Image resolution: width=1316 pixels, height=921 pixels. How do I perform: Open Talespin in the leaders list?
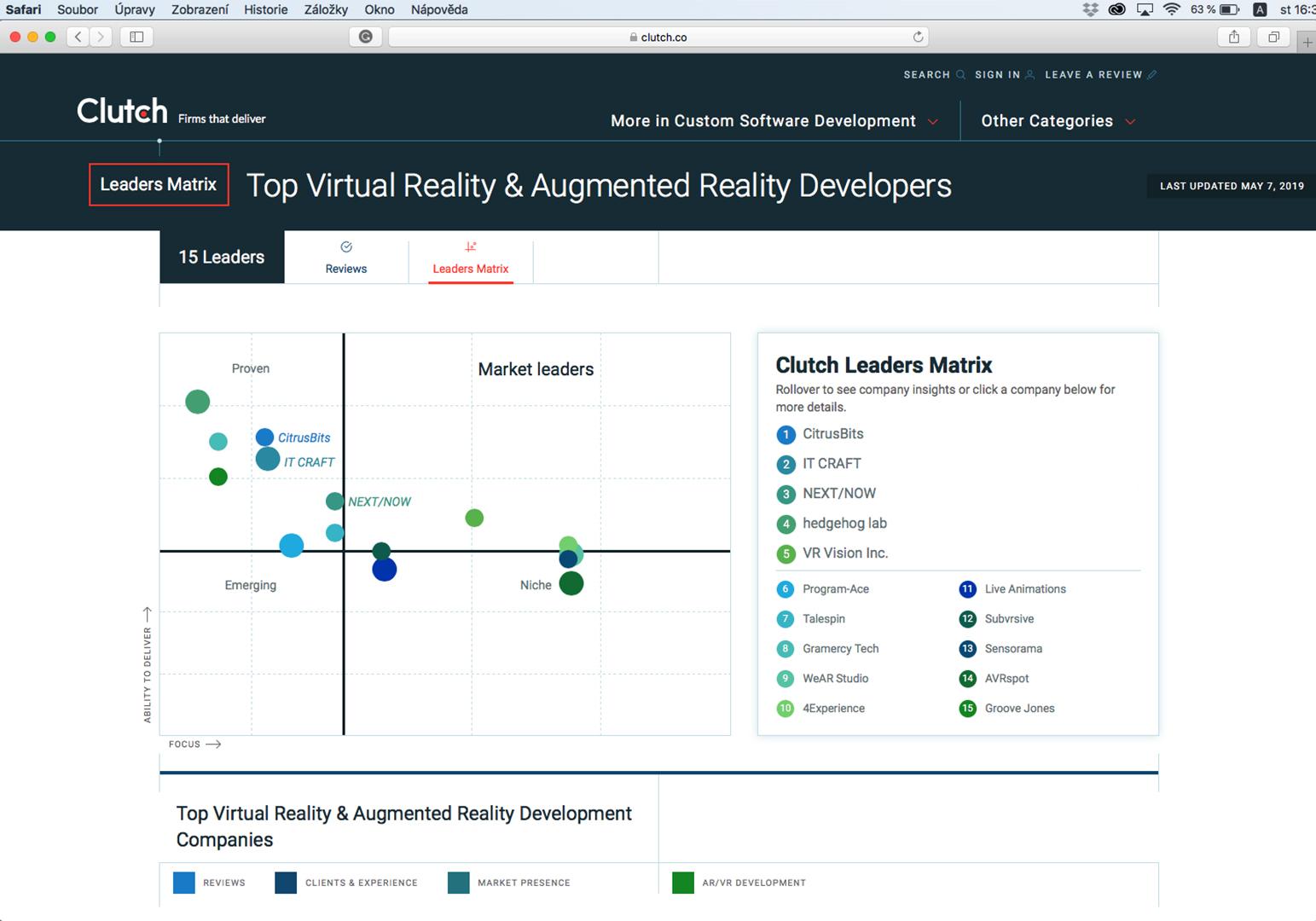tap(824, 619)
